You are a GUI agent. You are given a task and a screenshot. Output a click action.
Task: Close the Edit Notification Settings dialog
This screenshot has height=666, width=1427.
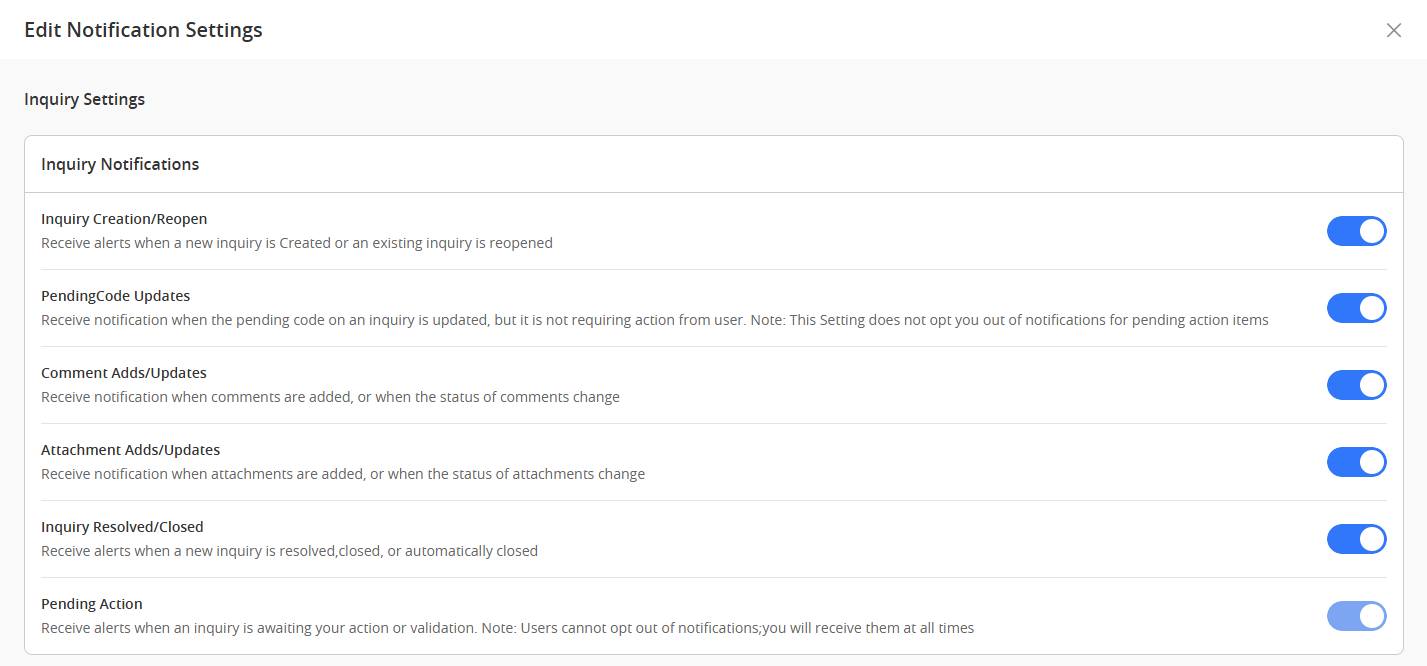[1394, 30]
